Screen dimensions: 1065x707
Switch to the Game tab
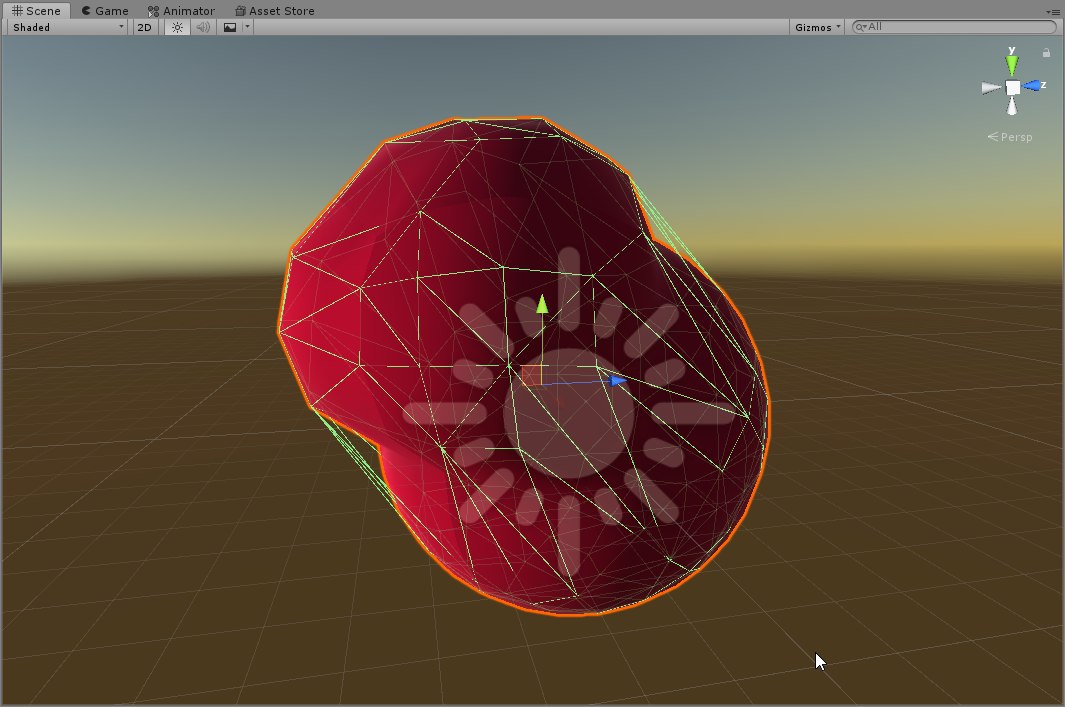pyautogui.click(x=105, y=10)
